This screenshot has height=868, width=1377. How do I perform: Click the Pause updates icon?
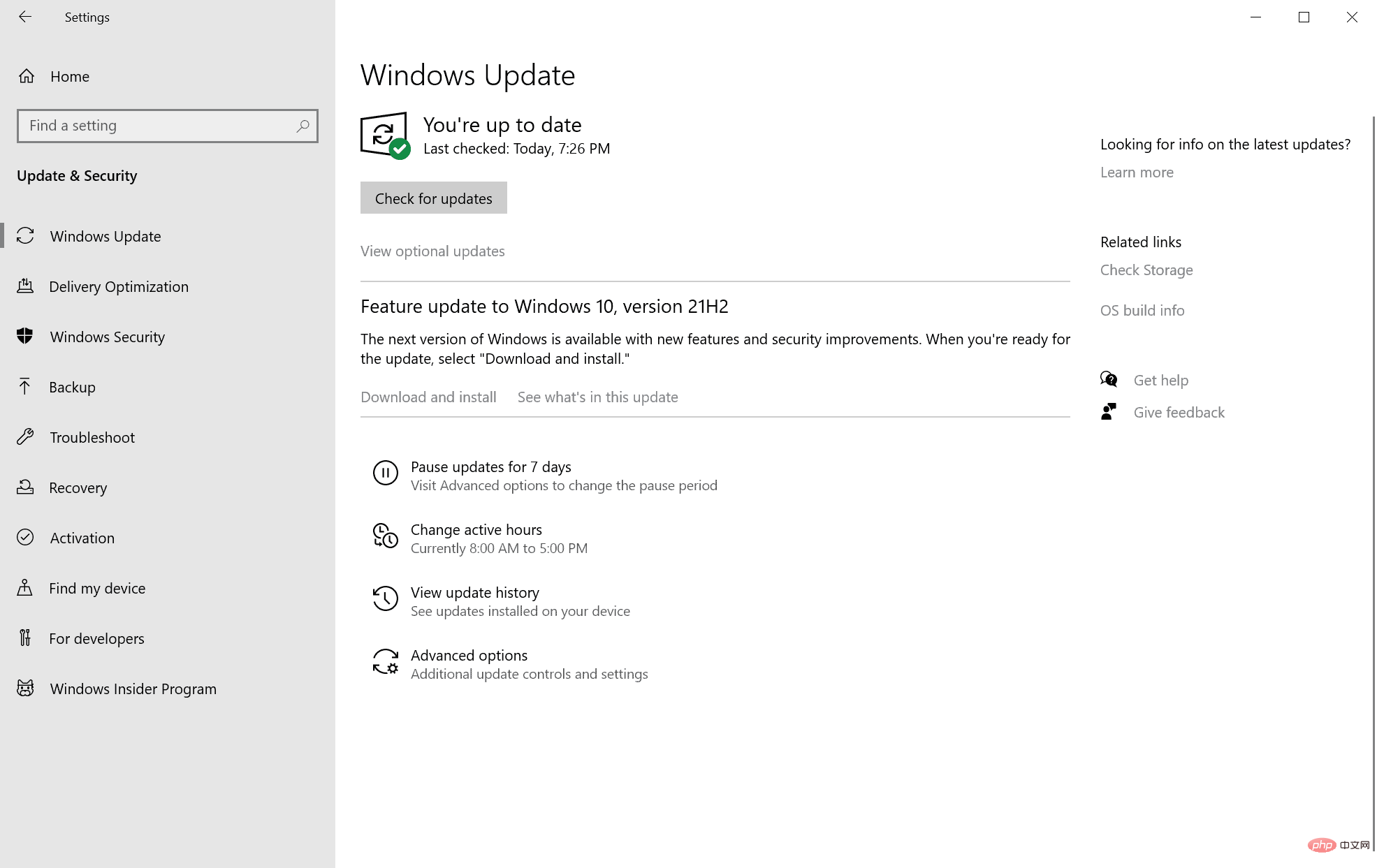(x=384, y=472)
